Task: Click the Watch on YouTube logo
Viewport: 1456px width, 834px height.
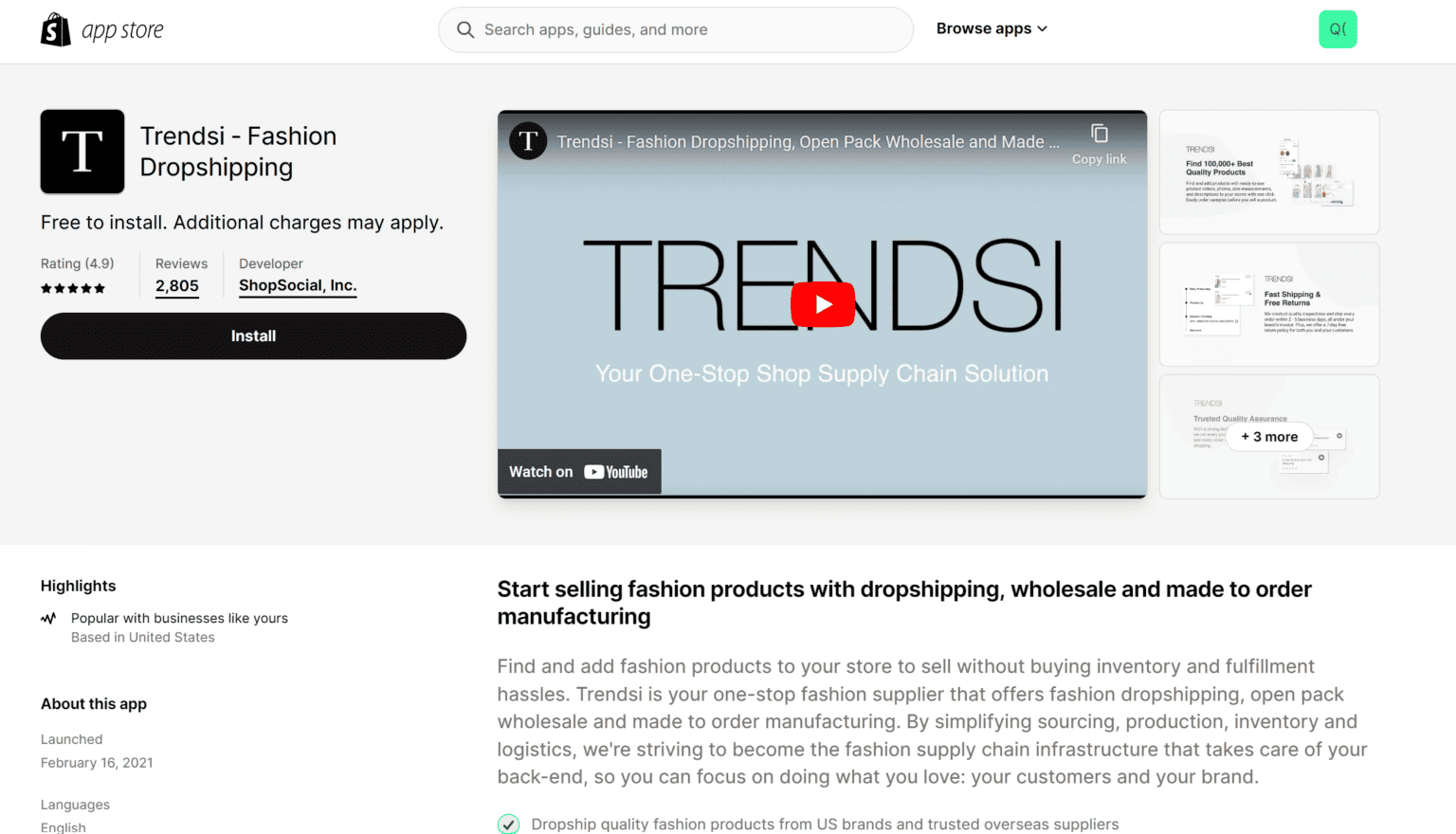Action: [x=579, y=471]
